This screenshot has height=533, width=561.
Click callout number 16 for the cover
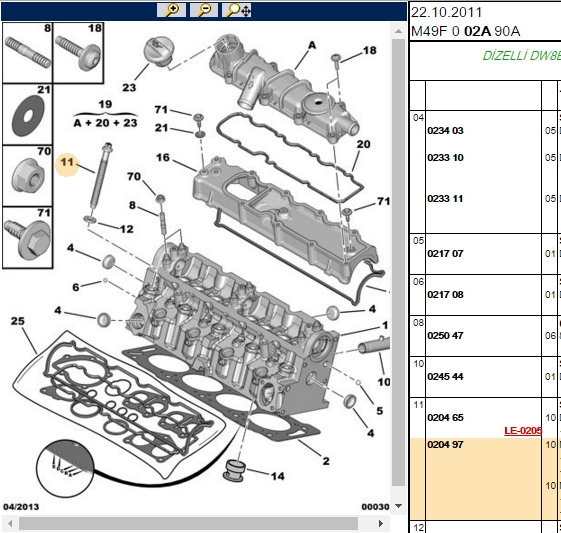[x=163, y=157]
